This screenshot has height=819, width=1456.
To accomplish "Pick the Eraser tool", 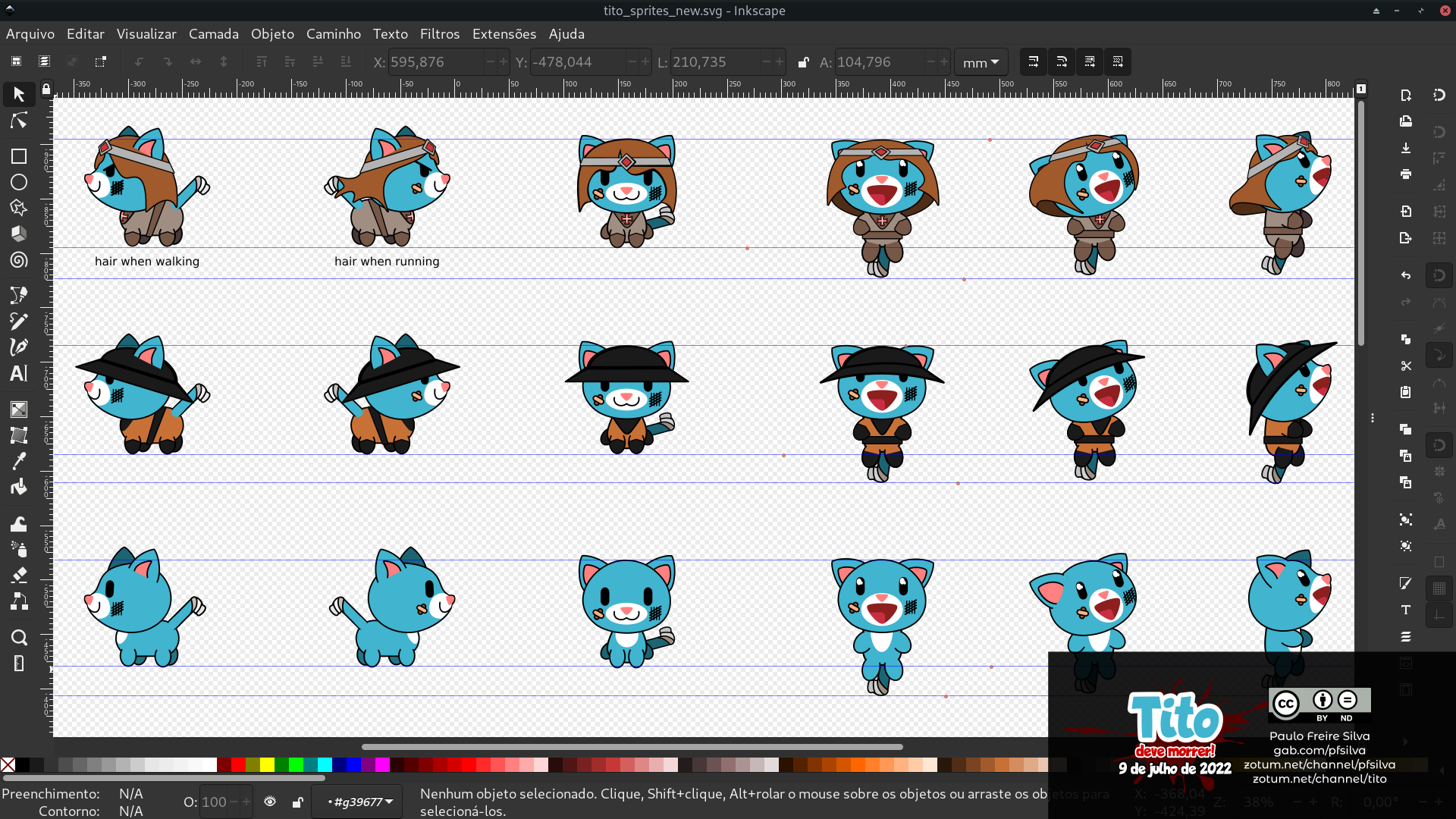I will pyautogui.click(x=18, y=575).
